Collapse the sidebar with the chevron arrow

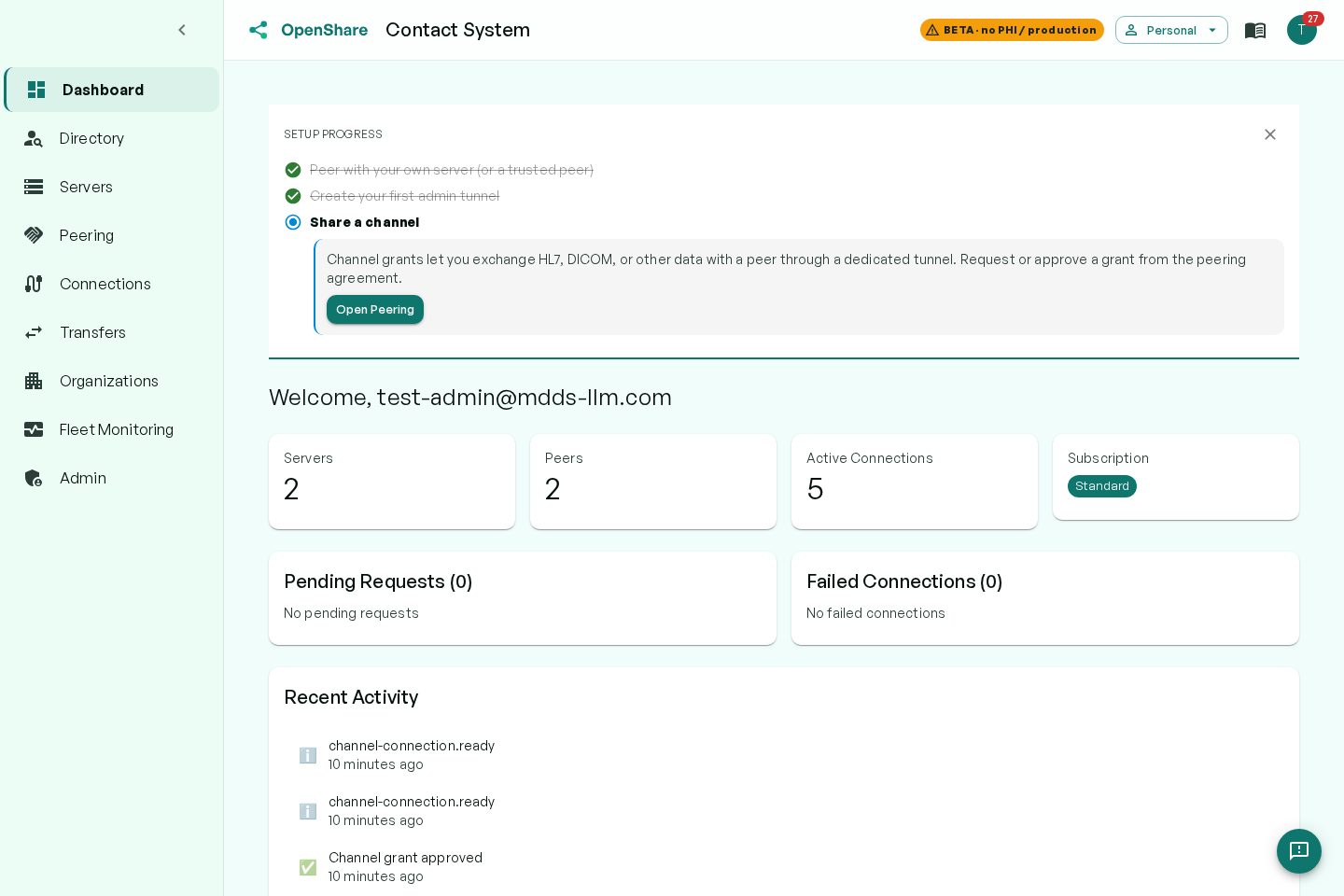pyautogui.click(x=182, y=30)
